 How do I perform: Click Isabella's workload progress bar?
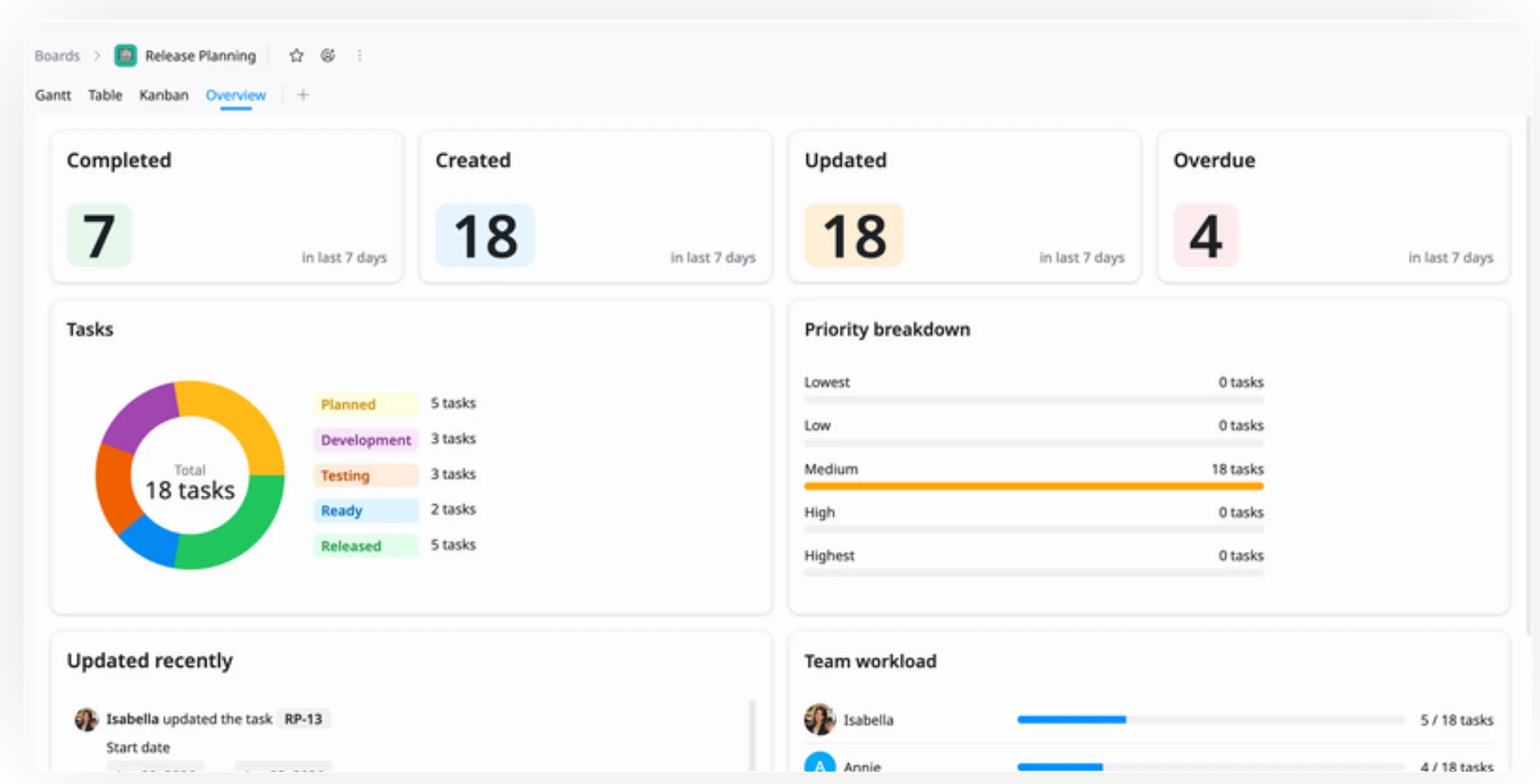(x=1211, y=719)
